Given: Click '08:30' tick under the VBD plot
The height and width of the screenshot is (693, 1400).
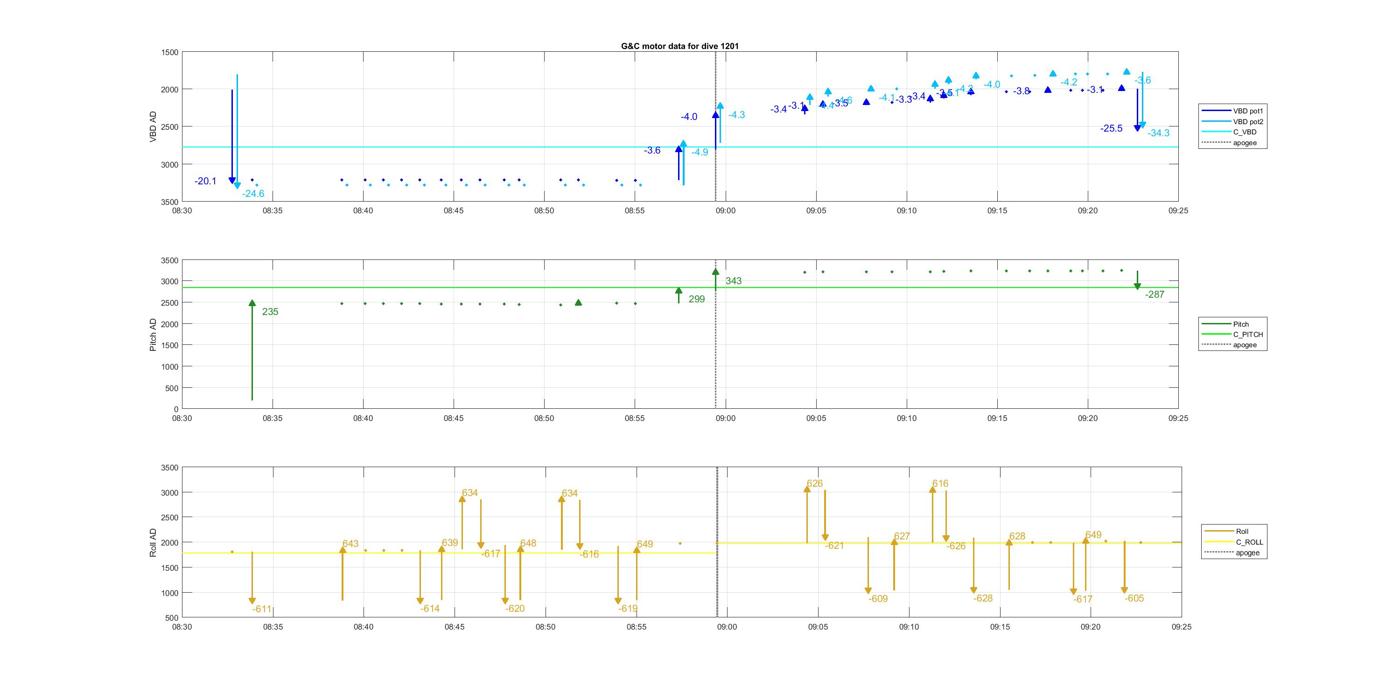Looking at the screenshot, I should coord(181,211).
